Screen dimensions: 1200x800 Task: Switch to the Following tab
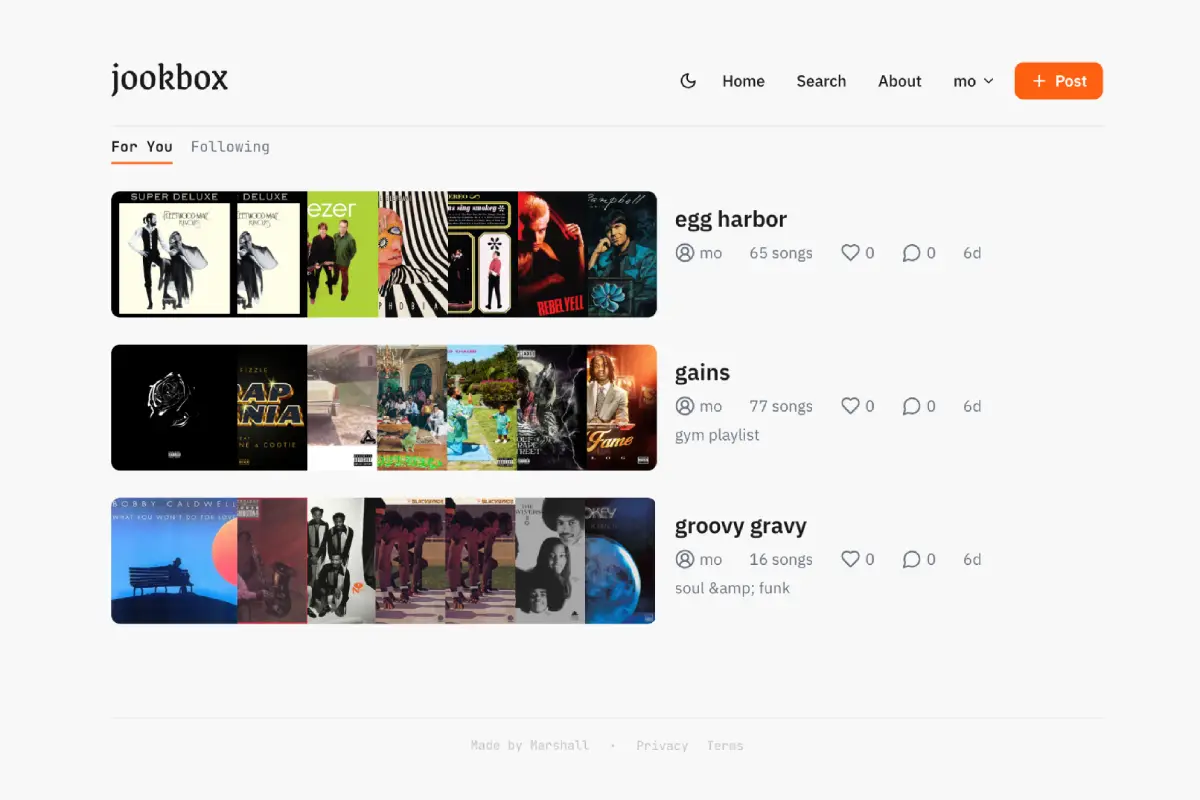click(x=230, y=146)
